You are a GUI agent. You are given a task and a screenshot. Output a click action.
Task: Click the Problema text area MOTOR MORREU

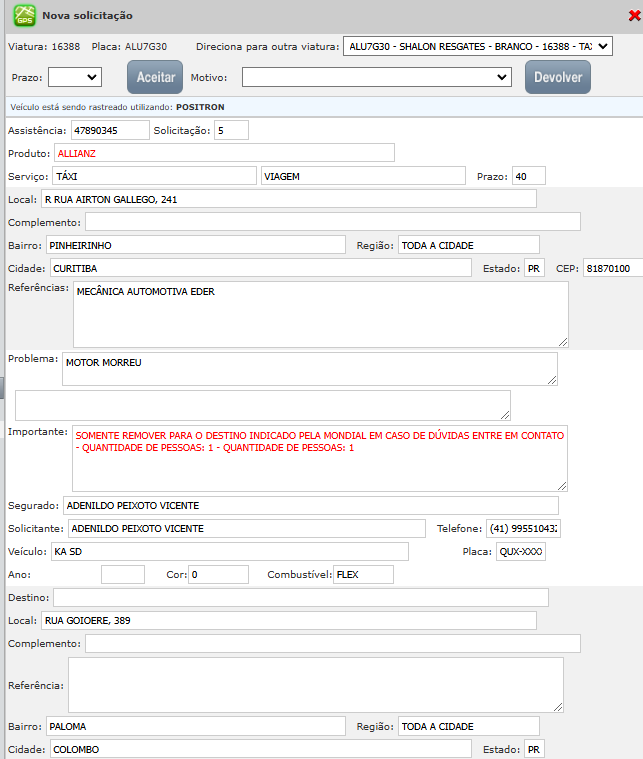pos(309,368)
